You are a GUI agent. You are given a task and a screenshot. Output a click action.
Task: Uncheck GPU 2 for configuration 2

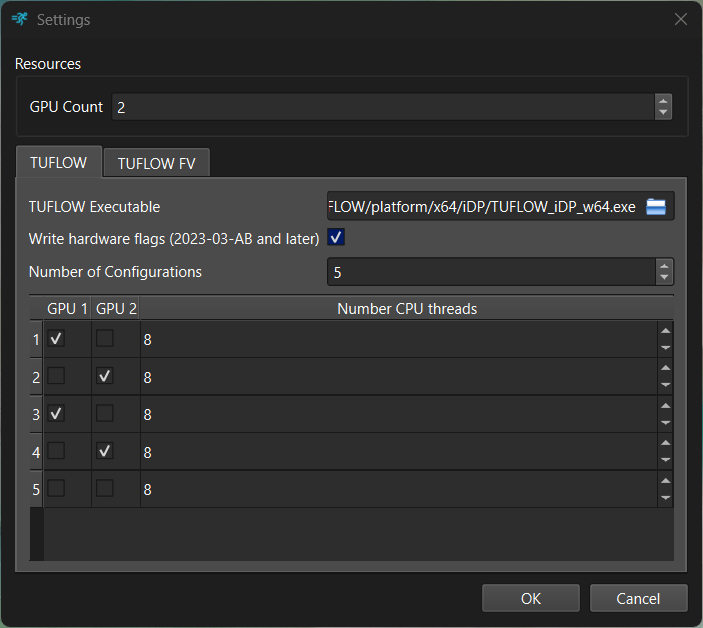104,376
